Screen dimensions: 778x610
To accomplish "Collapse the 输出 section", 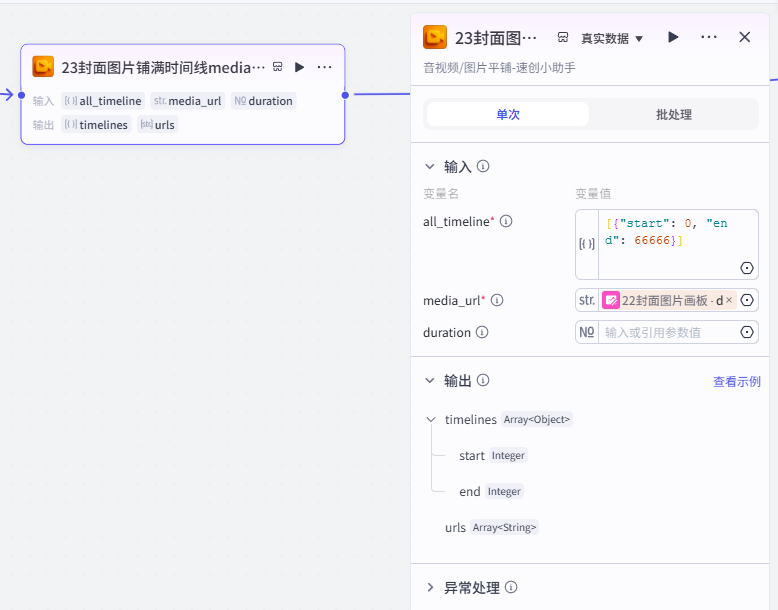I will (430, 381).
